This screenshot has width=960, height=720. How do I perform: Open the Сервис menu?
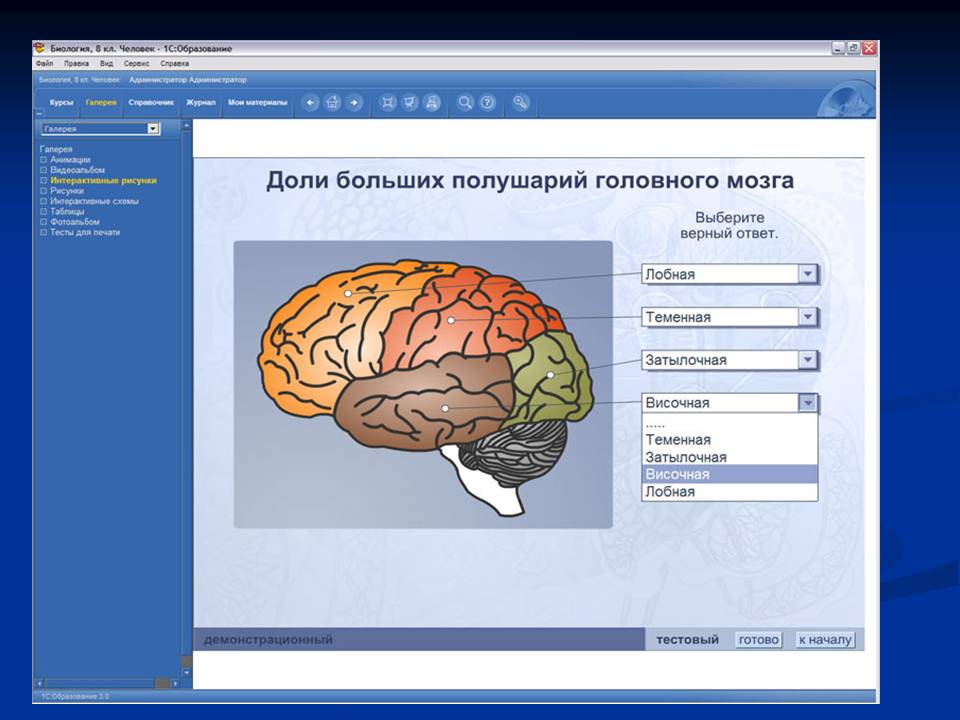pyautogui.click(x=137, y=63)
